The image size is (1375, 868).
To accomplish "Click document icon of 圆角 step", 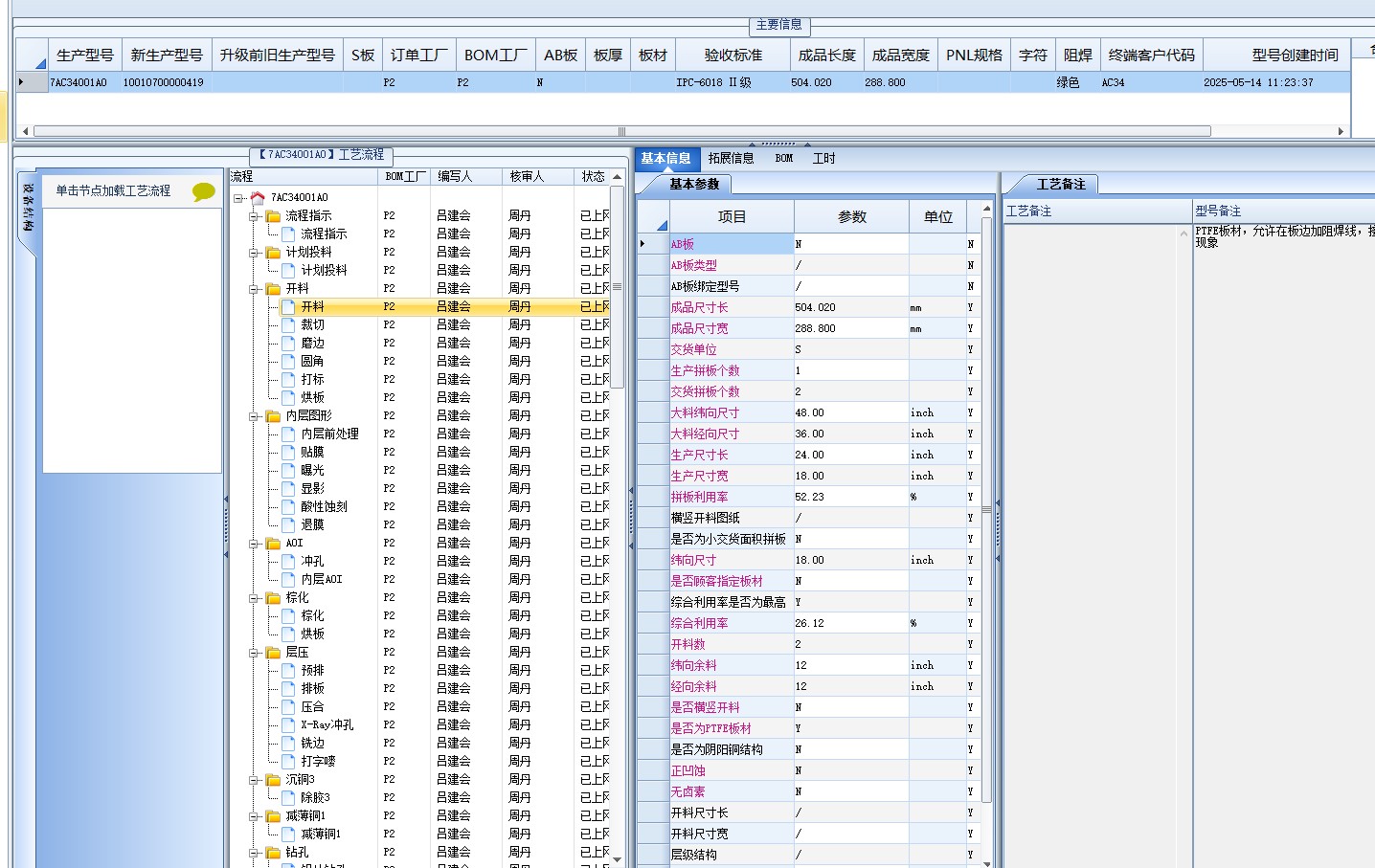I will click(x=288, y=362).
